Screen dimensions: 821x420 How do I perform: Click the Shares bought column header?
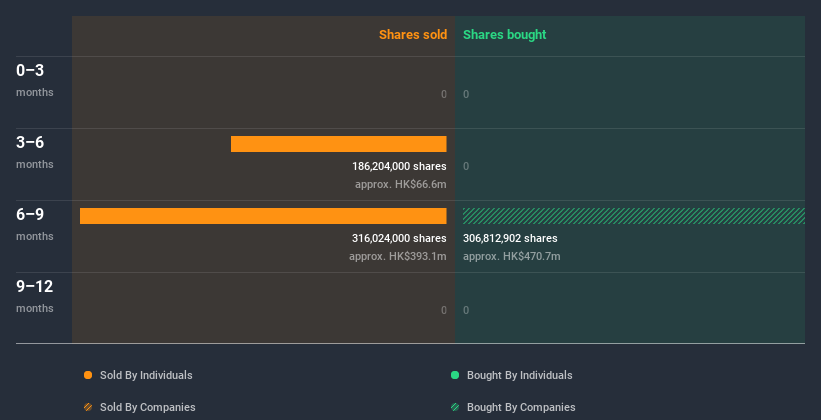tap(505, 35)
